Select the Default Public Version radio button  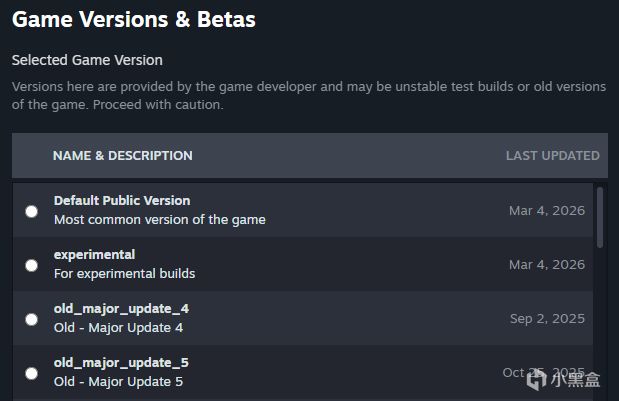click(31, 211)
